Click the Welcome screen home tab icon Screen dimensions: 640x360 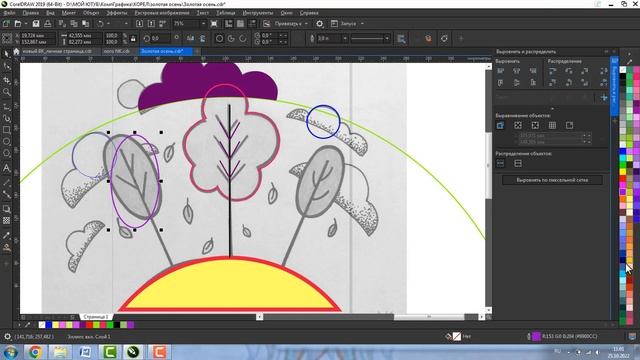pyautogui.click(x=16, y=51)
